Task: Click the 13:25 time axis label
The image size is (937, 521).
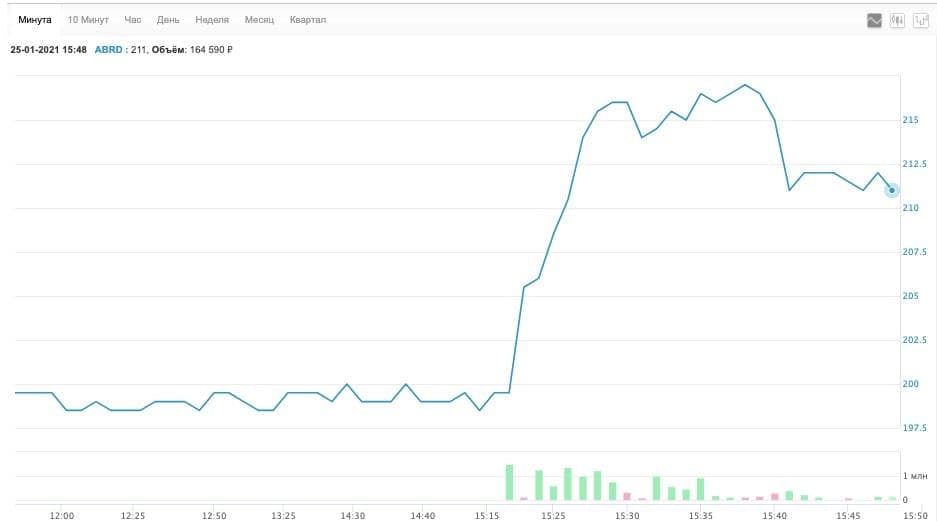Action: click(283, 516)
